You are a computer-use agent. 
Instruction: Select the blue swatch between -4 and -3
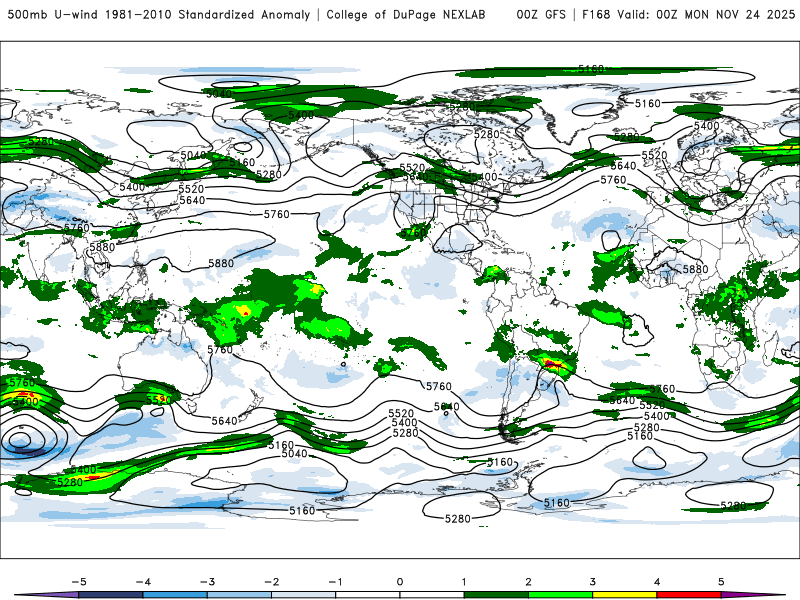(x=175, y=595)
